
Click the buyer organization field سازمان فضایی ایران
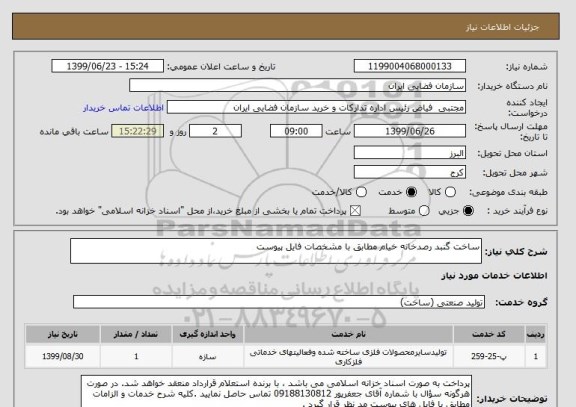(x=298, y=86)
